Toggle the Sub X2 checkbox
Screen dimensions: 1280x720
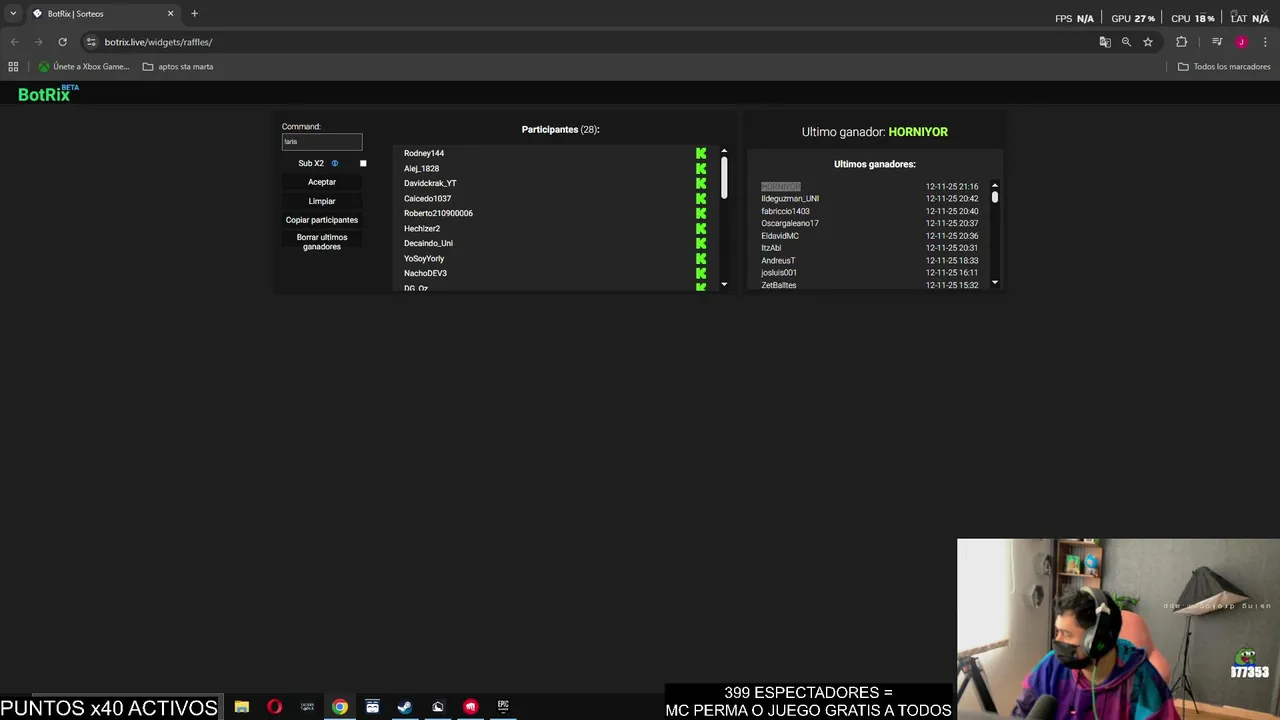coord(363,163)
